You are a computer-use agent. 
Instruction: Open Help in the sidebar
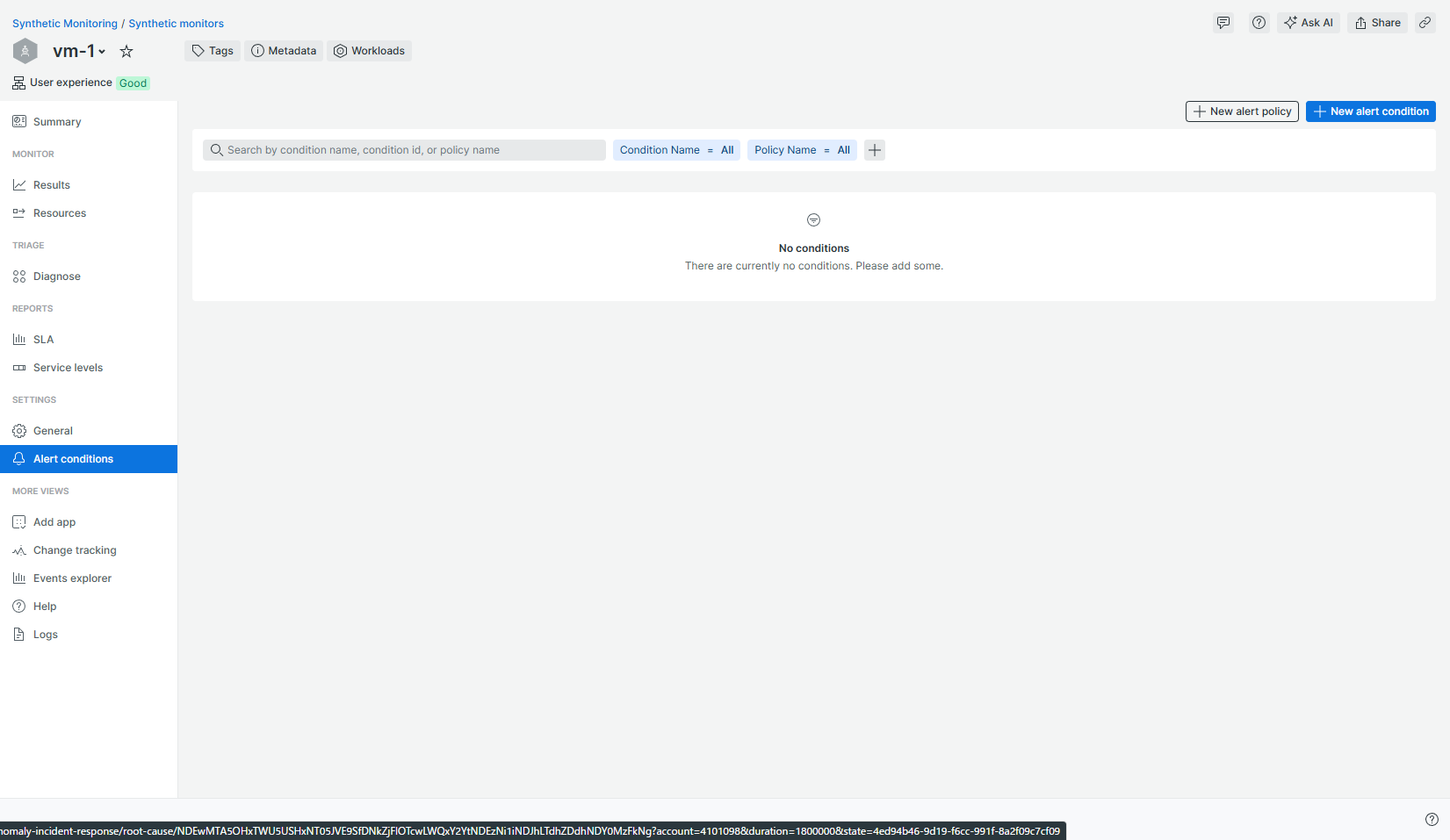click(x=89, y=607)
